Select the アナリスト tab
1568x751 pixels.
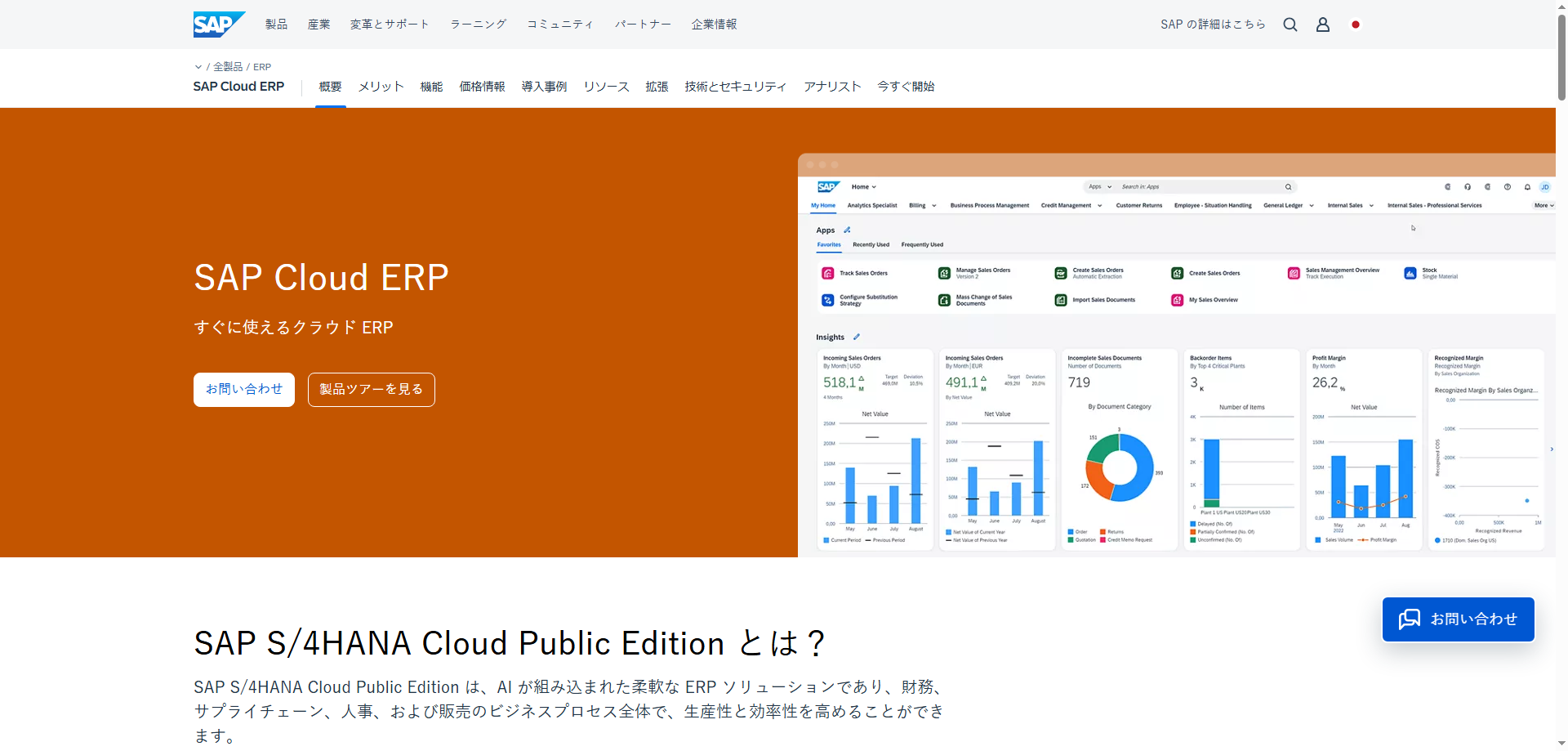click(x=832, y=87)
